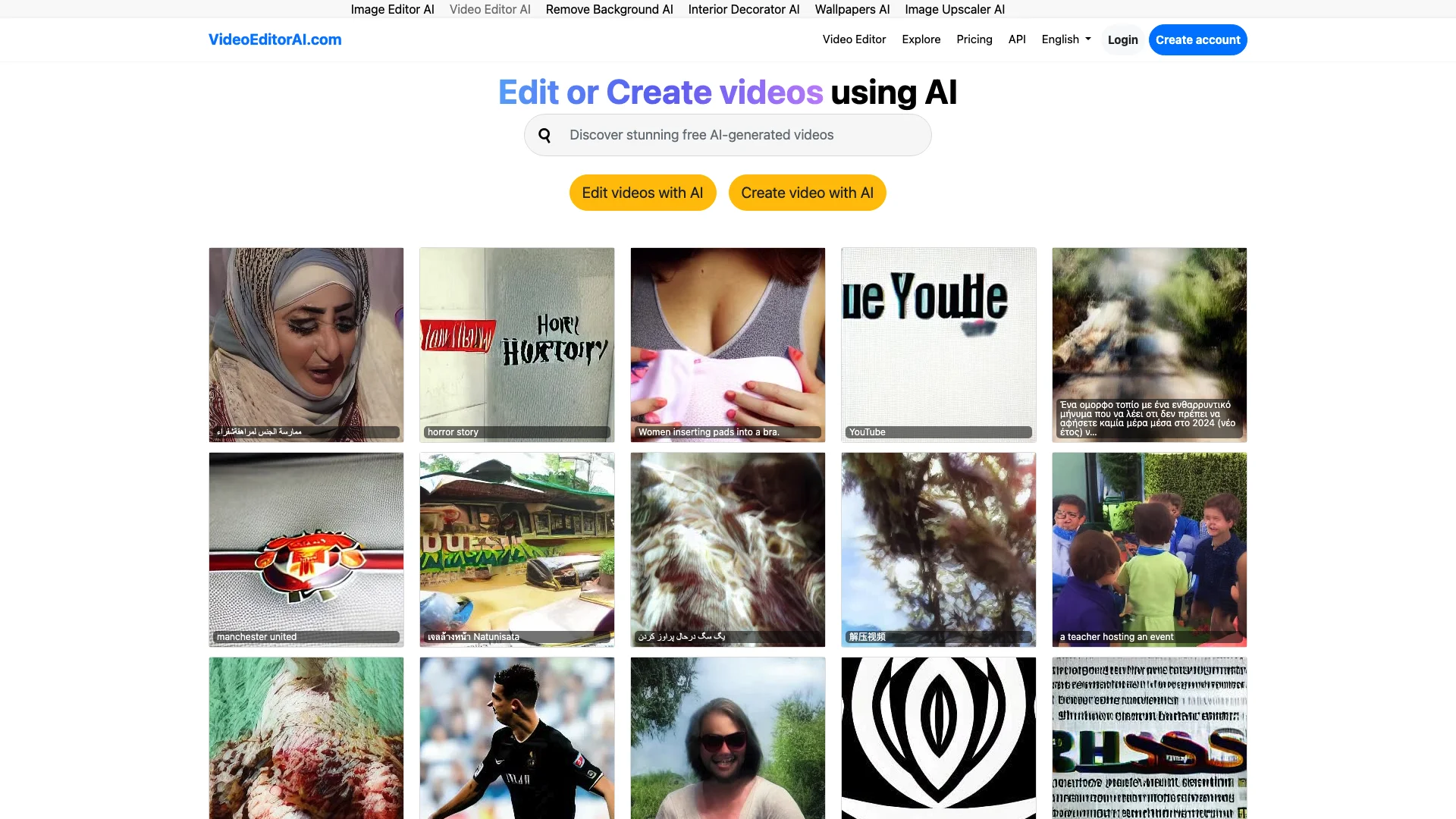Click the Remove Background AI icon
The image size is (1456, 819).
point(609,9)
